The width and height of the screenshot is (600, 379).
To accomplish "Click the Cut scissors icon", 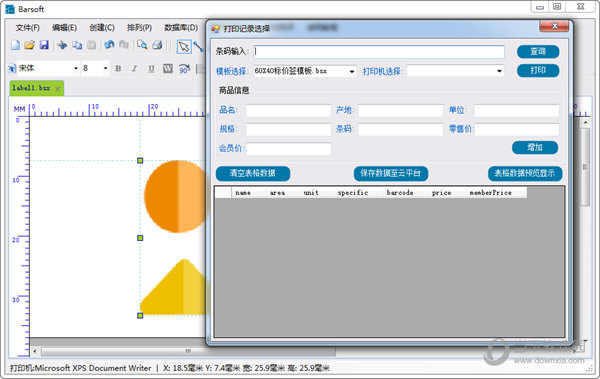I will (62, 45).
